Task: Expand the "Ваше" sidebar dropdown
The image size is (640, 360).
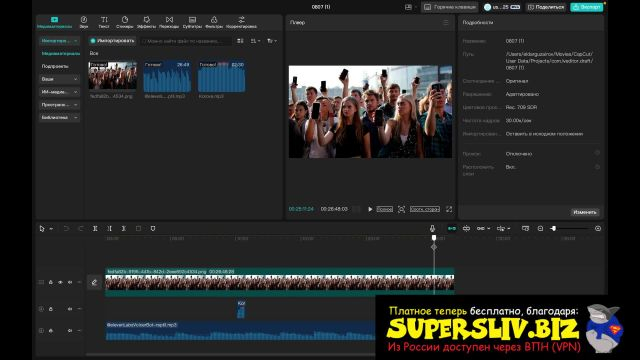Action: 59,79
